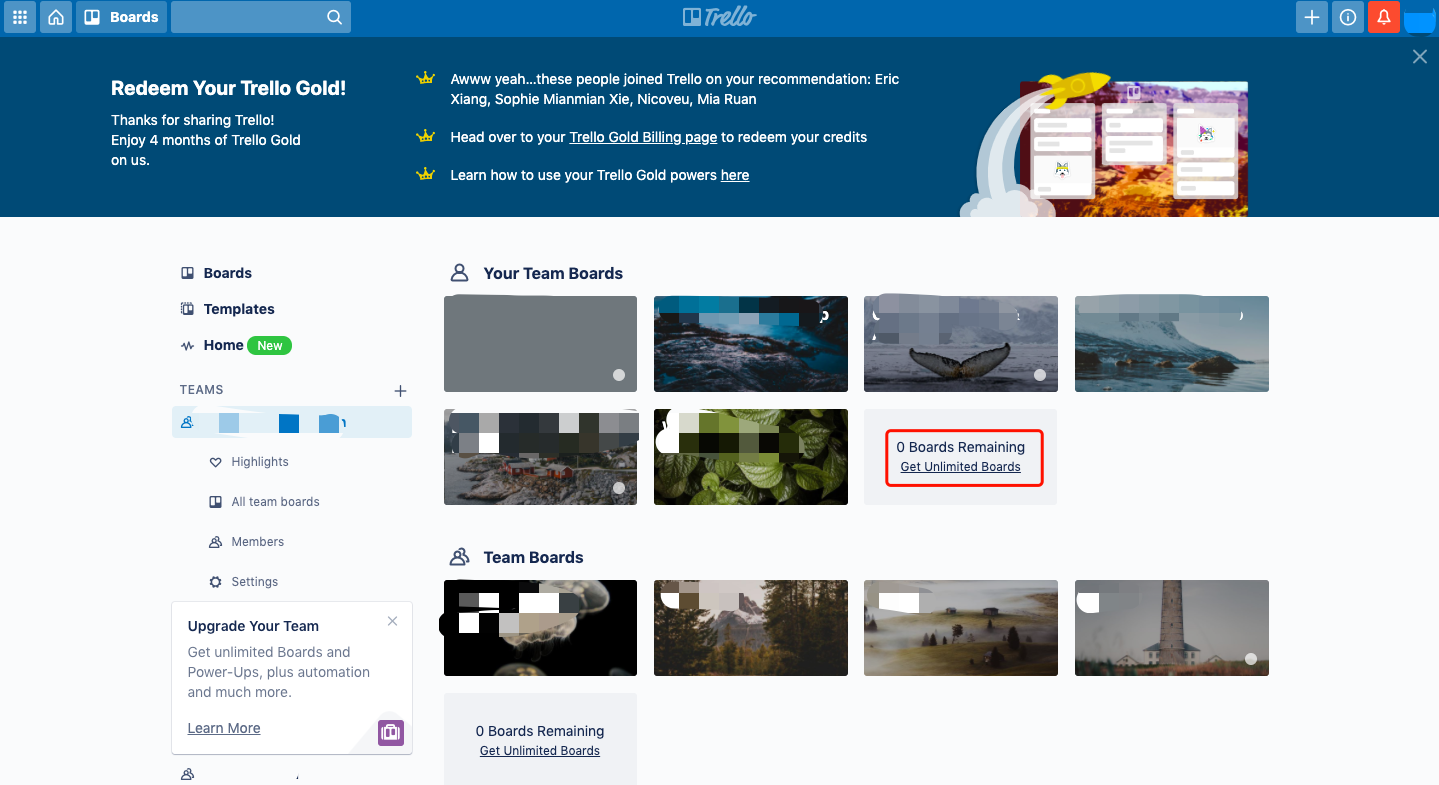The width and height of the screenshot is (1439, 785).
Task: Click the search input field
Action: 261,17
